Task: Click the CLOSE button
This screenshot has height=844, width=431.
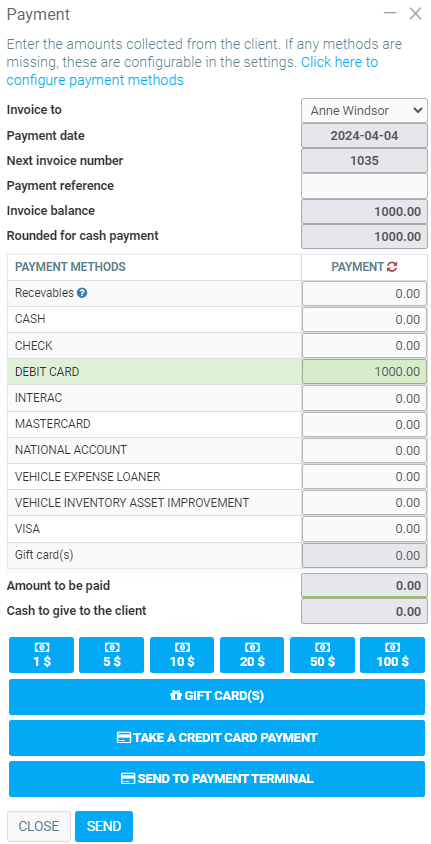Action: pyautogui.click(x=39, y=826)
